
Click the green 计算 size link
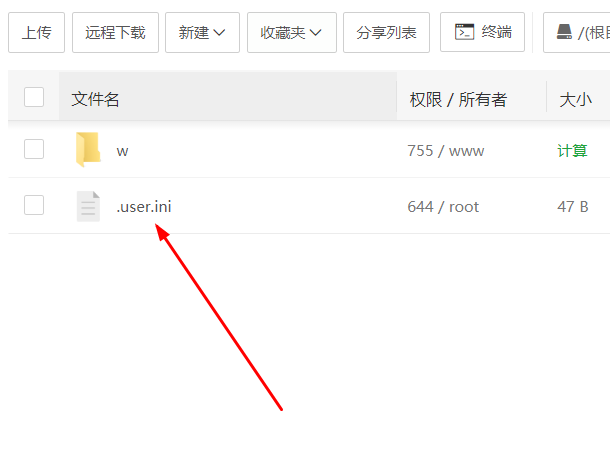pyautogui.click(x=572, y=151)
